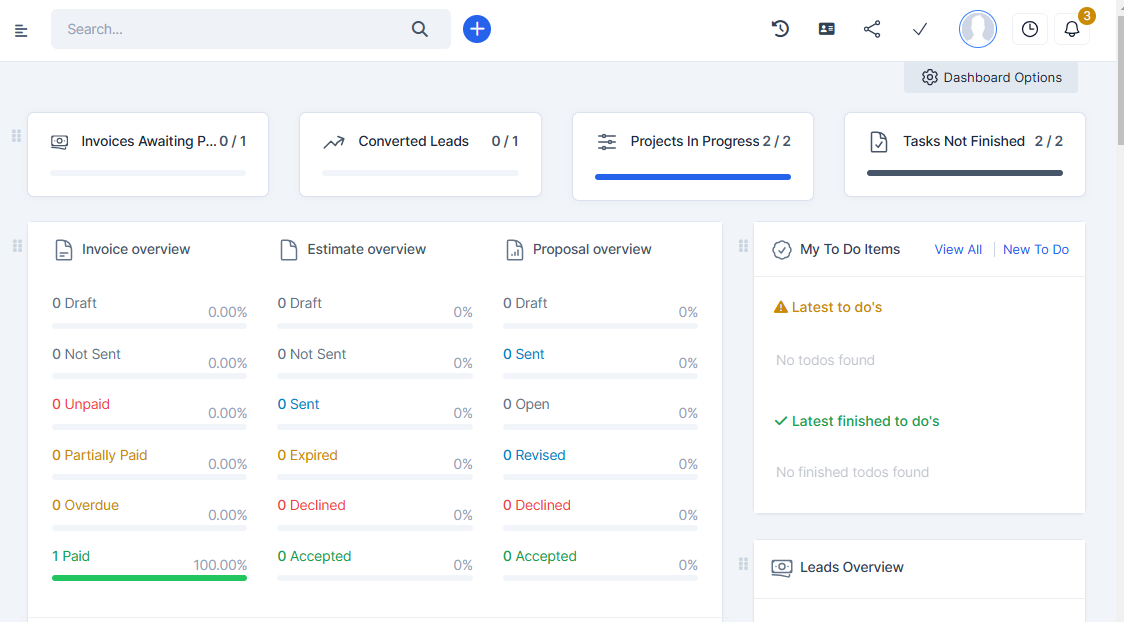
Task: Click View All in My To Do Items
Action: (x=957, y=249)
